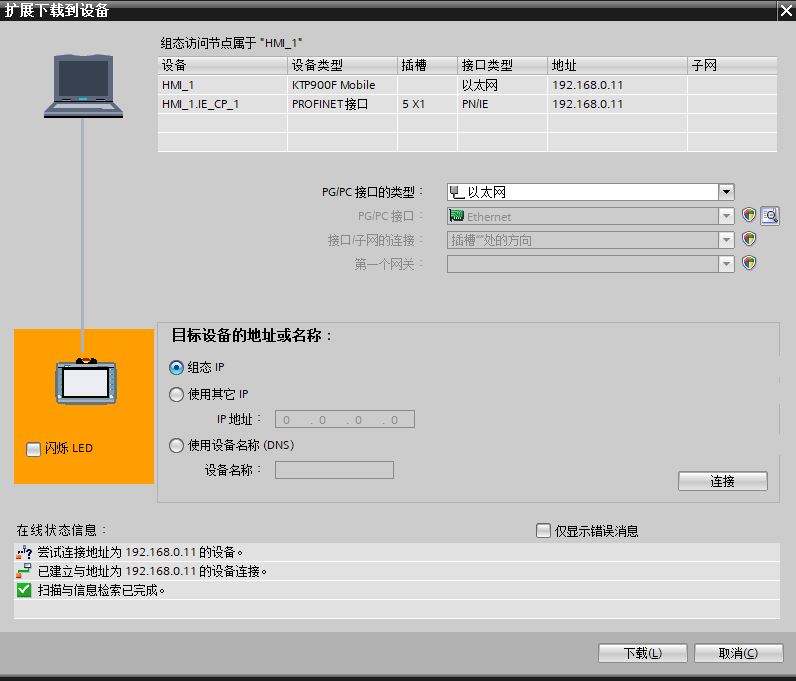Viewport: 796px width, 681px height.
Task: Click the HMI mobile panel device icon
Action: (86, 381)
